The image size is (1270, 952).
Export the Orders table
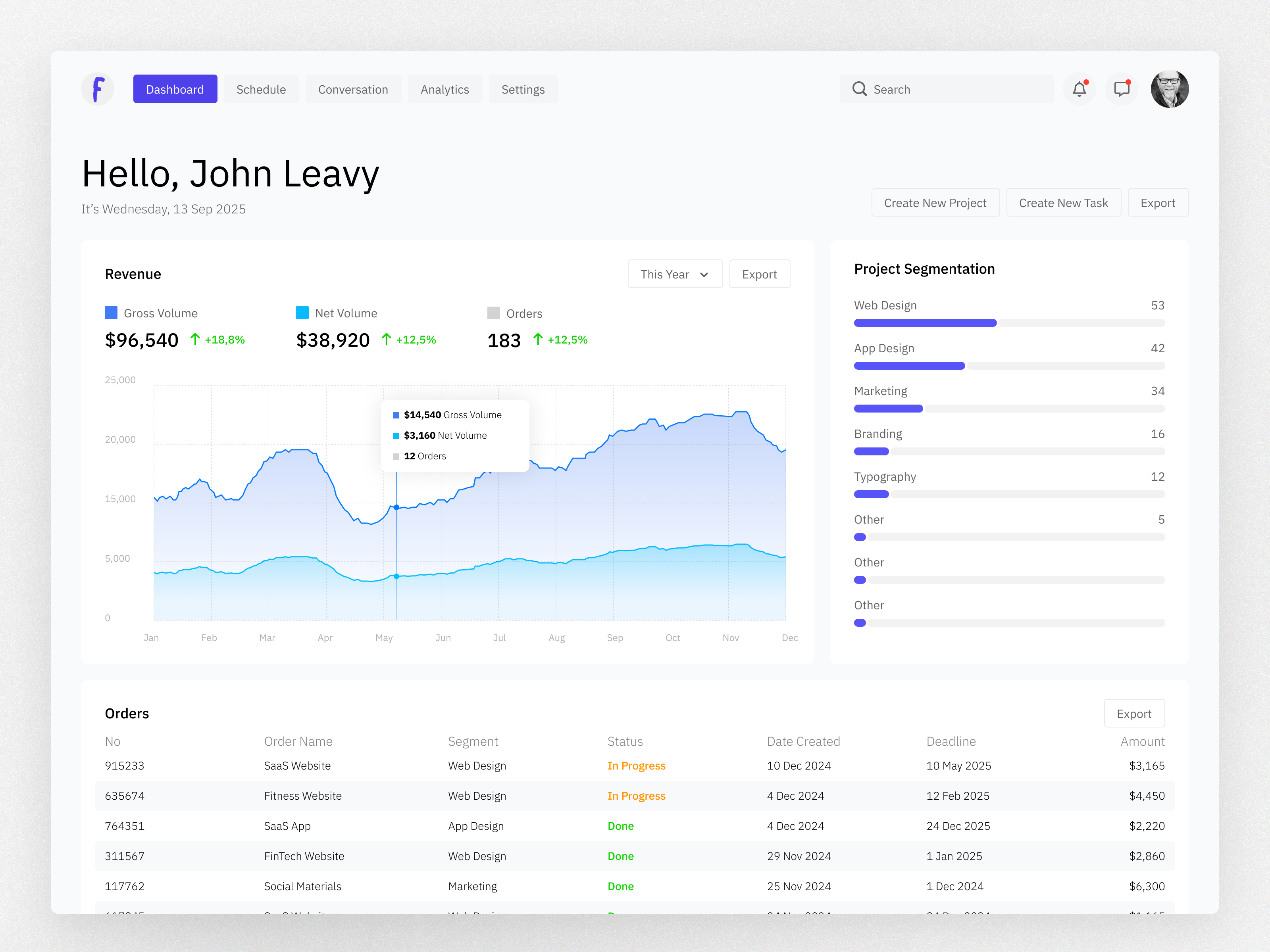1135,713
